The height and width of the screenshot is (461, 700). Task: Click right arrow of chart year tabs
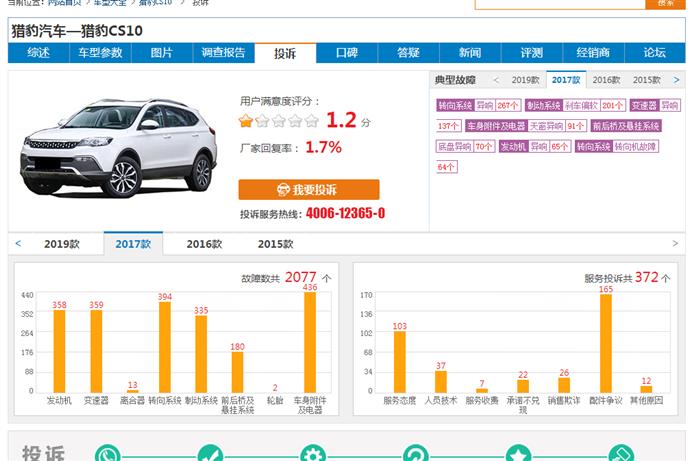(675, 244)
